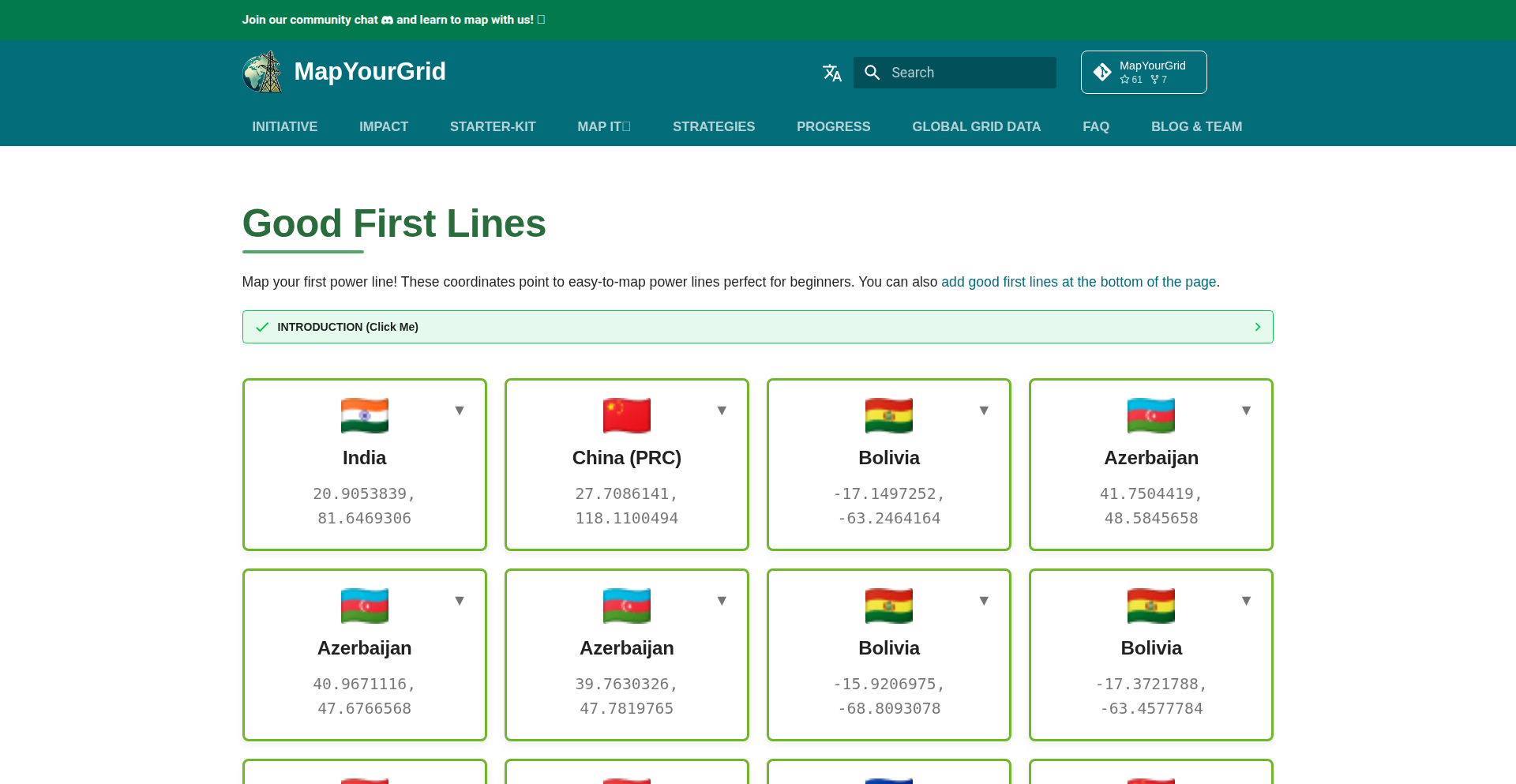This screenshot has width=1516, height=784.
Task: Click the Bolivia coordinates -17.3721788, -63.4577784
Action: pyautogui.click(x=1151, y=696)
